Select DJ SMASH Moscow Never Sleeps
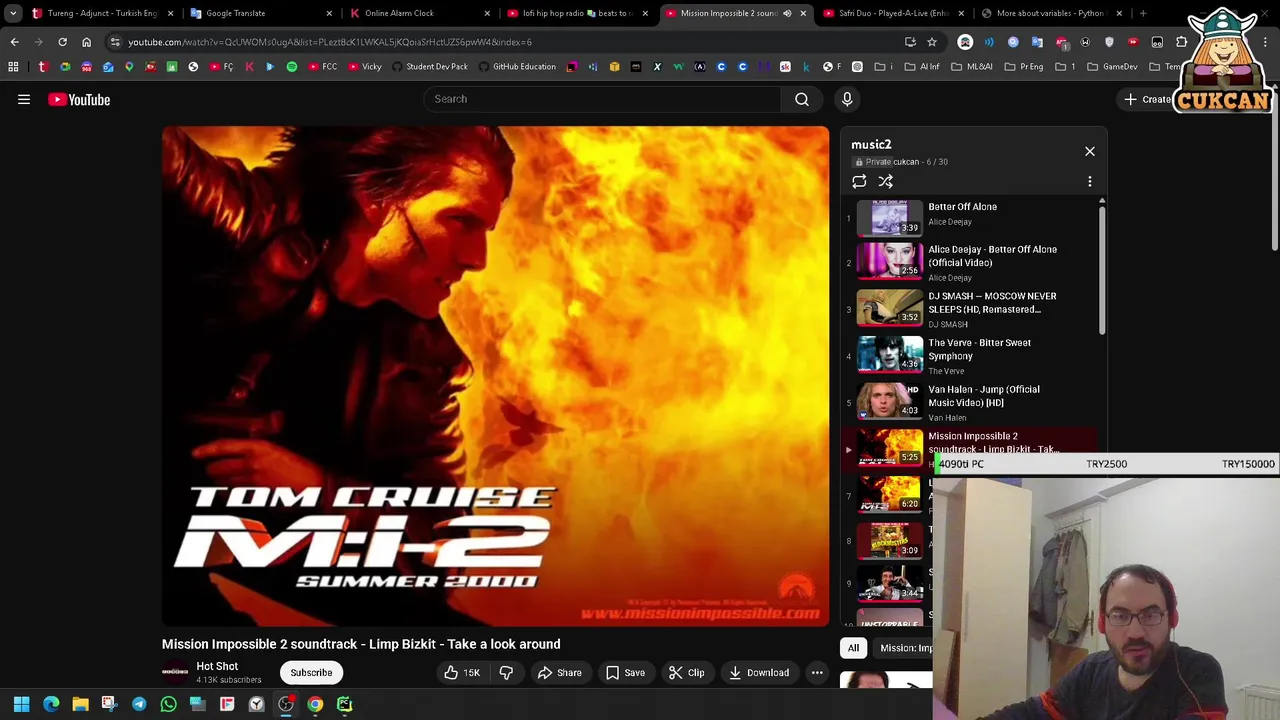The image size is (1280, 720). pos(970,309)
